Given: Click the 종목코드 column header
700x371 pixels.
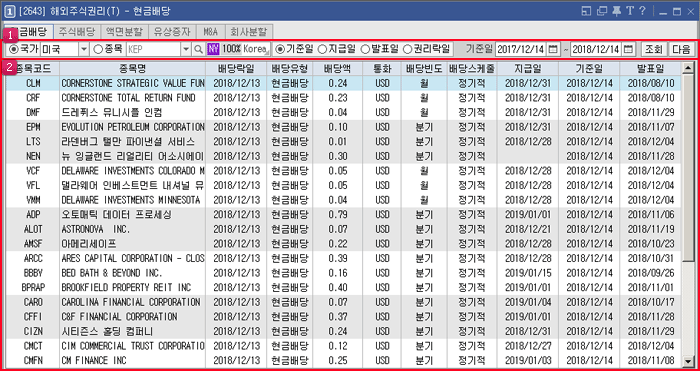Looking at the screenshot, I should point(32,69).
